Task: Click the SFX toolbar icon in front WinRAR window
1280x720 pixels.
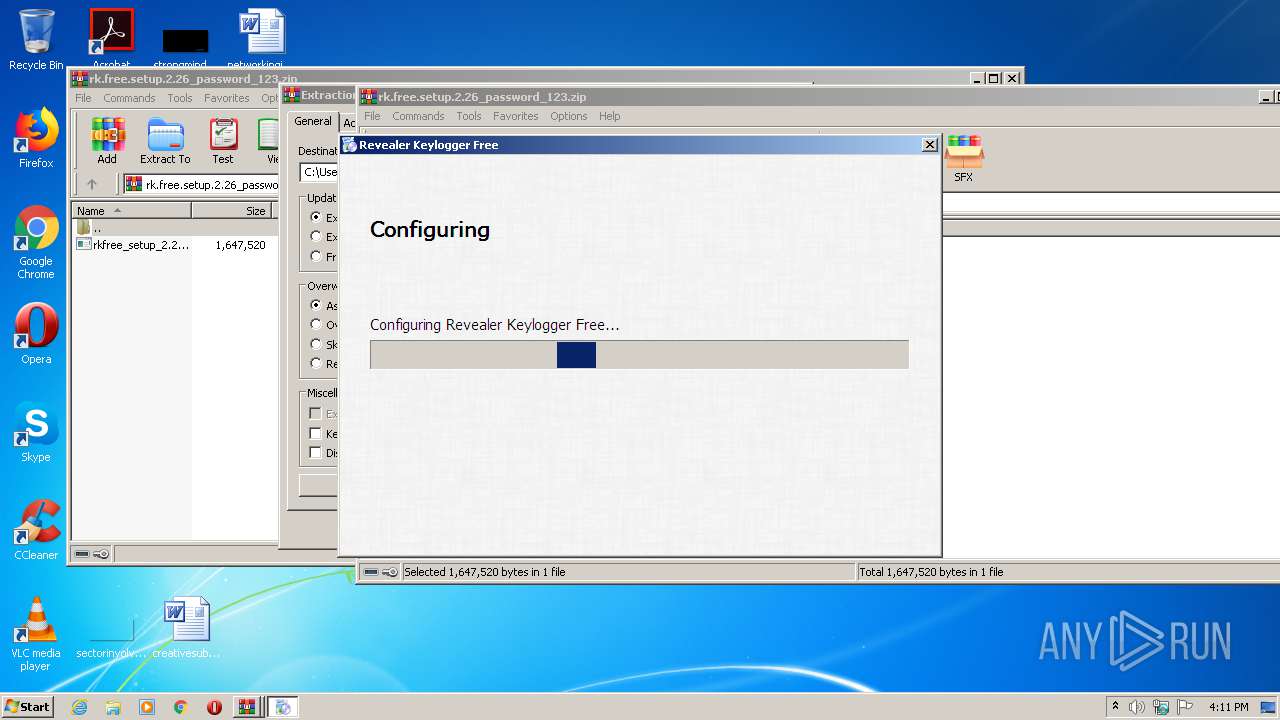Action: (963, 158)
